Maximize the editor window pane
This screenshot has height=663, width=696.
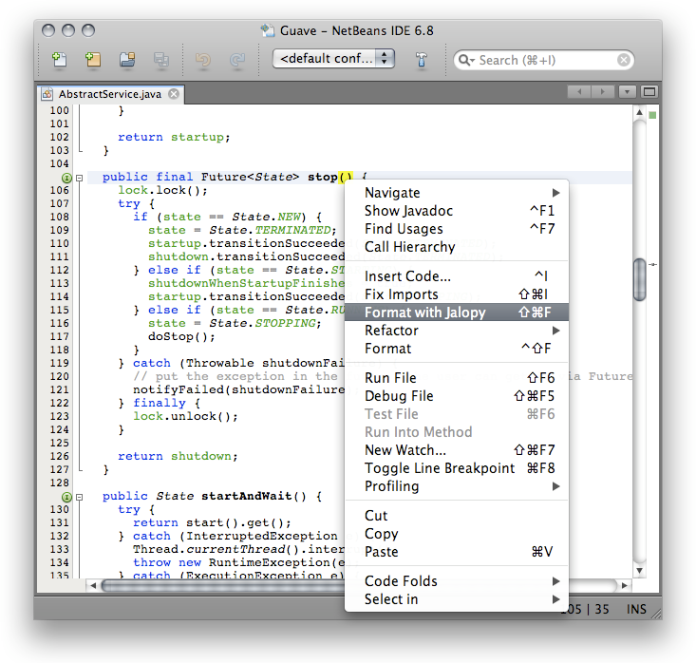pos(649,92)
